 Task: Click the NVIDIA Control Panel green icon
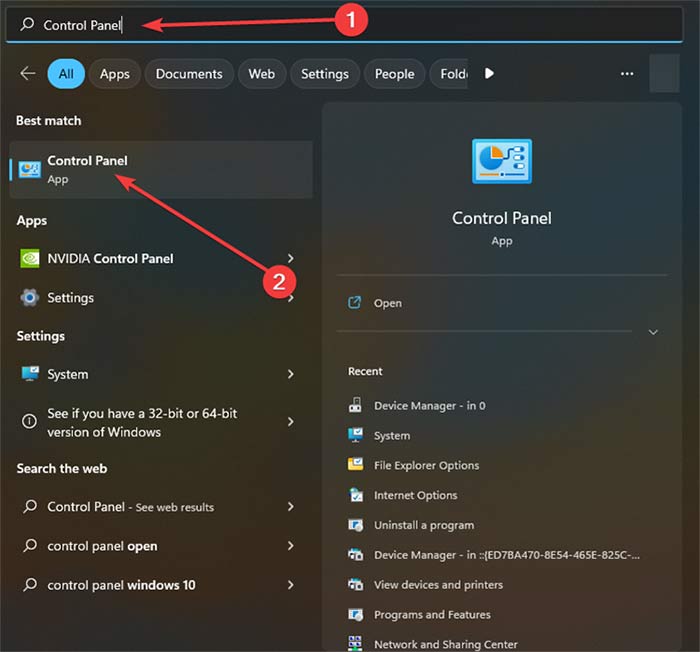[29, 259]
